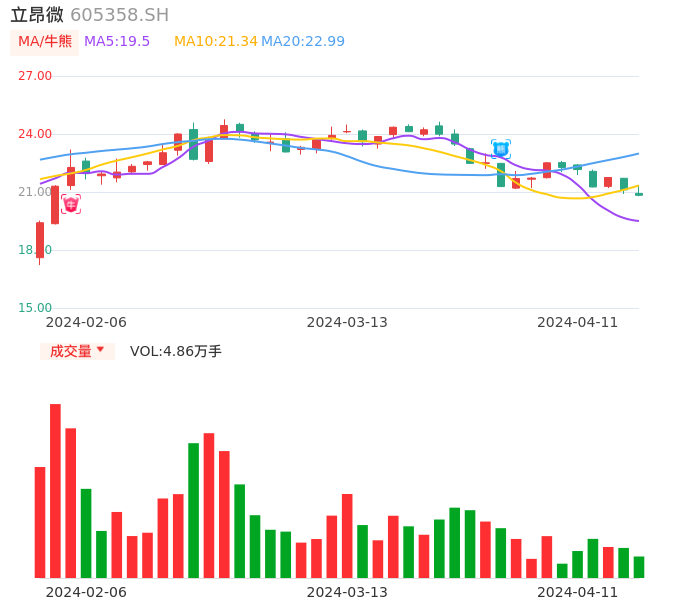Click the VOL:4.86万手 volume label
686x606 pixels.
(176, 351)
